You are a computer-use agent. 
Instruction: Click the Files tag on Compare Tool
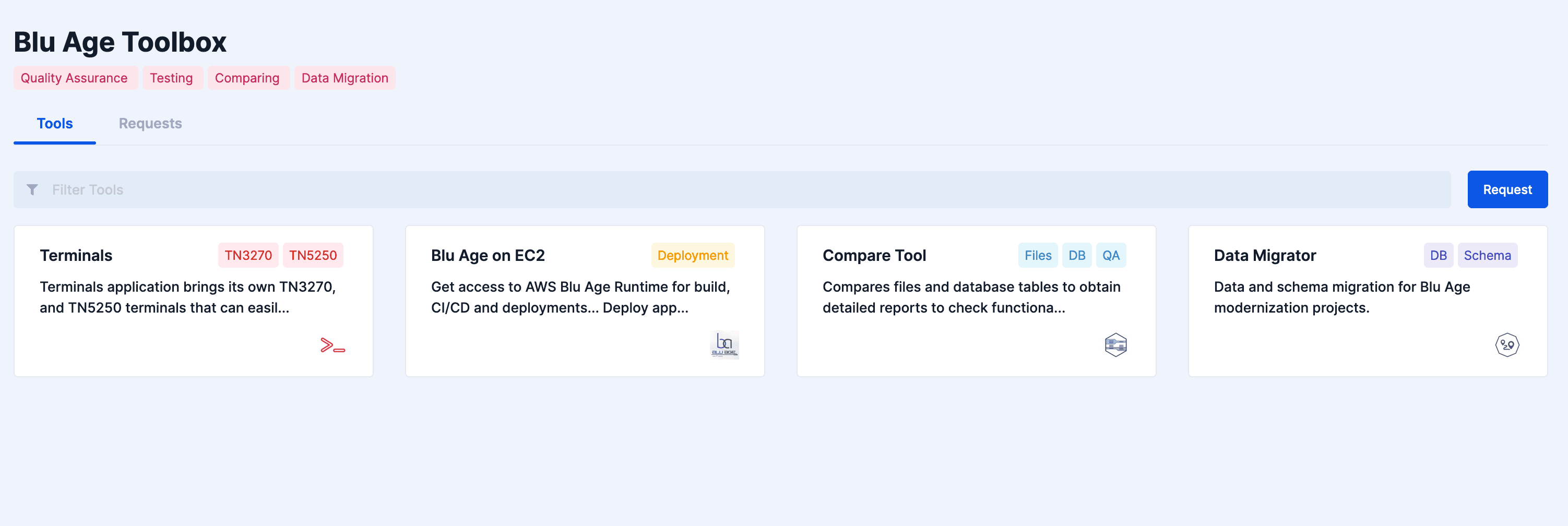click(1038, 255)
